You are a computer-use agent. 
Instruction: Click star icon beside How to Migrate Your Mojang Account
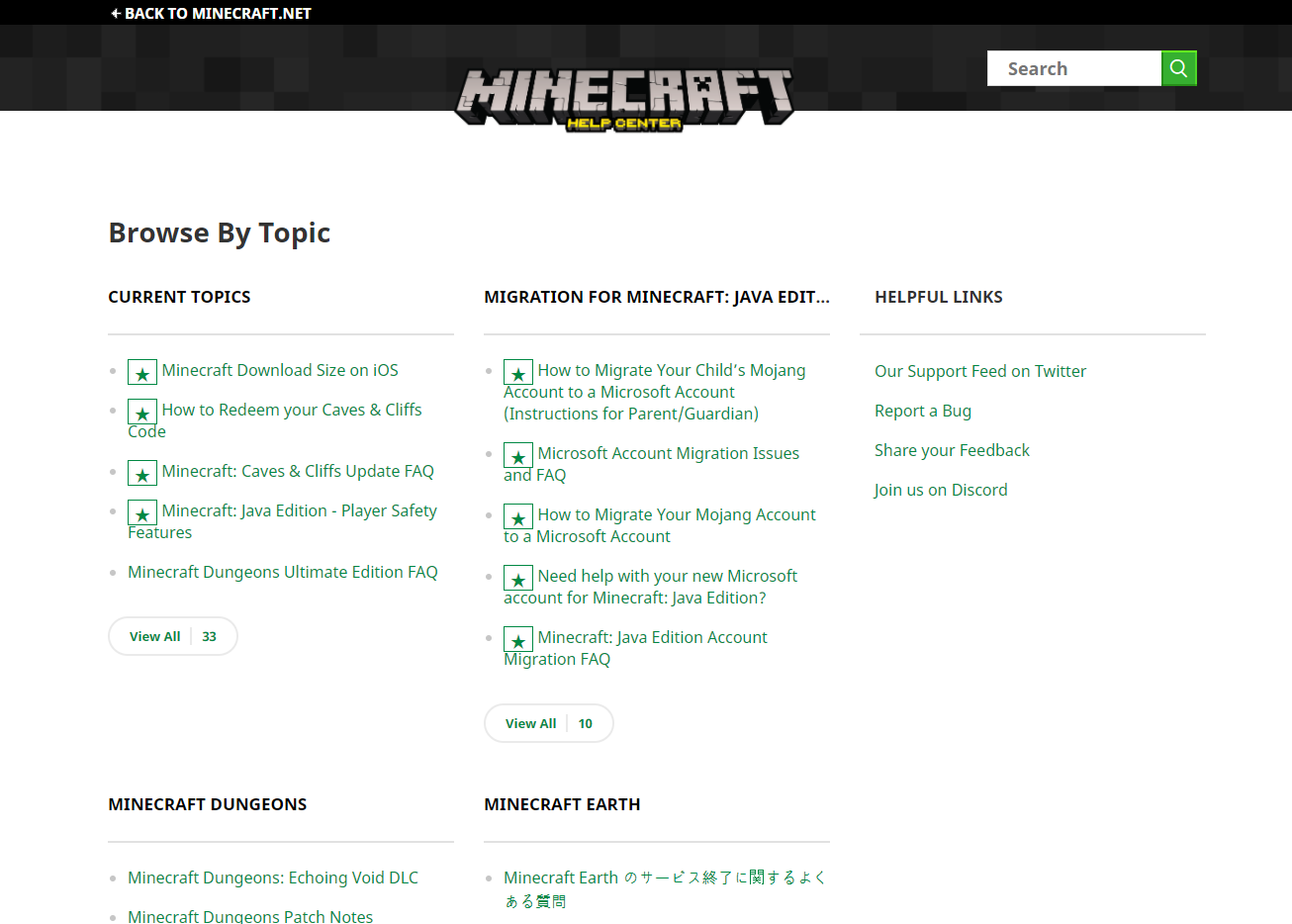pos(518,516)
